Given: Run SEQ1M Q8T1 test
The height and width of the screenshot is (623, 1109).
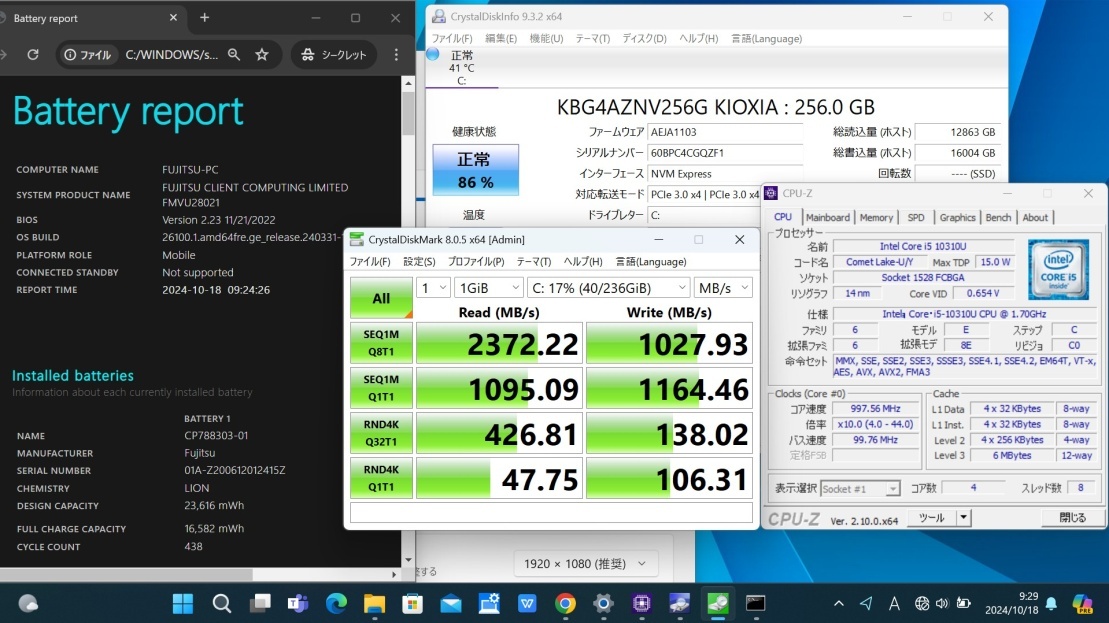Looking at the screenshot, I should coord(381,343).
